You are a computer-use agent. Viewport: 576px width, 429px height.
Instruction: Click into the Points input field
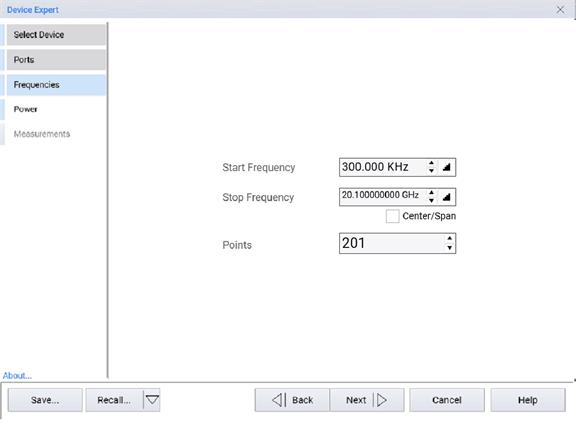click(392, 243)
